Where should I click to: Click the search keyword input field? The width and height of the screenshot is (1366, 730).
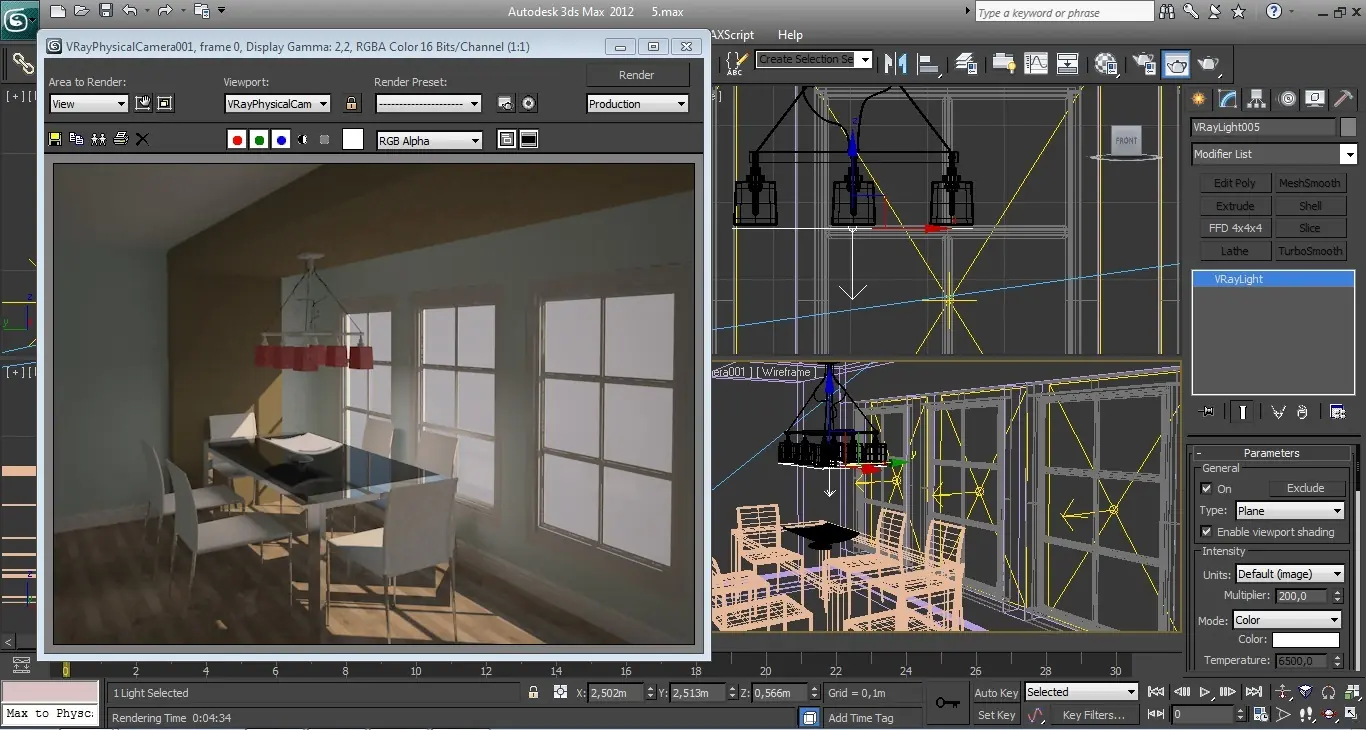[1064, 12]
